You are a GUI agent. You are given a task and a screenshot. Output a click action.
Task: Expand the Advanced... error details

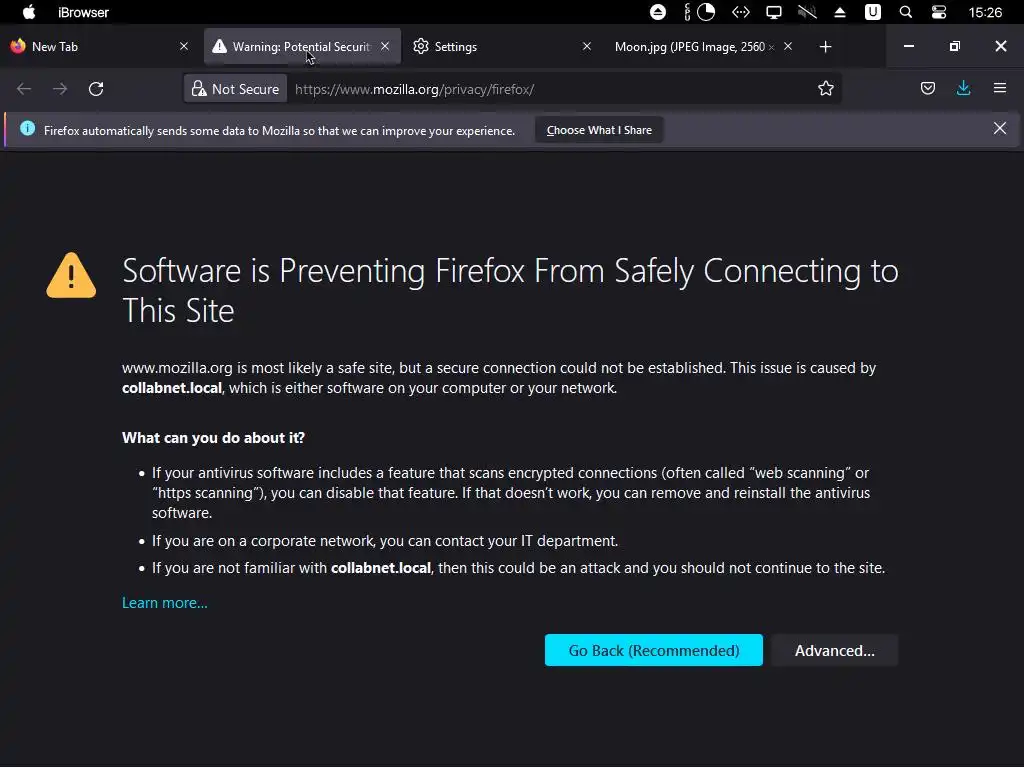tap(834, 651)
